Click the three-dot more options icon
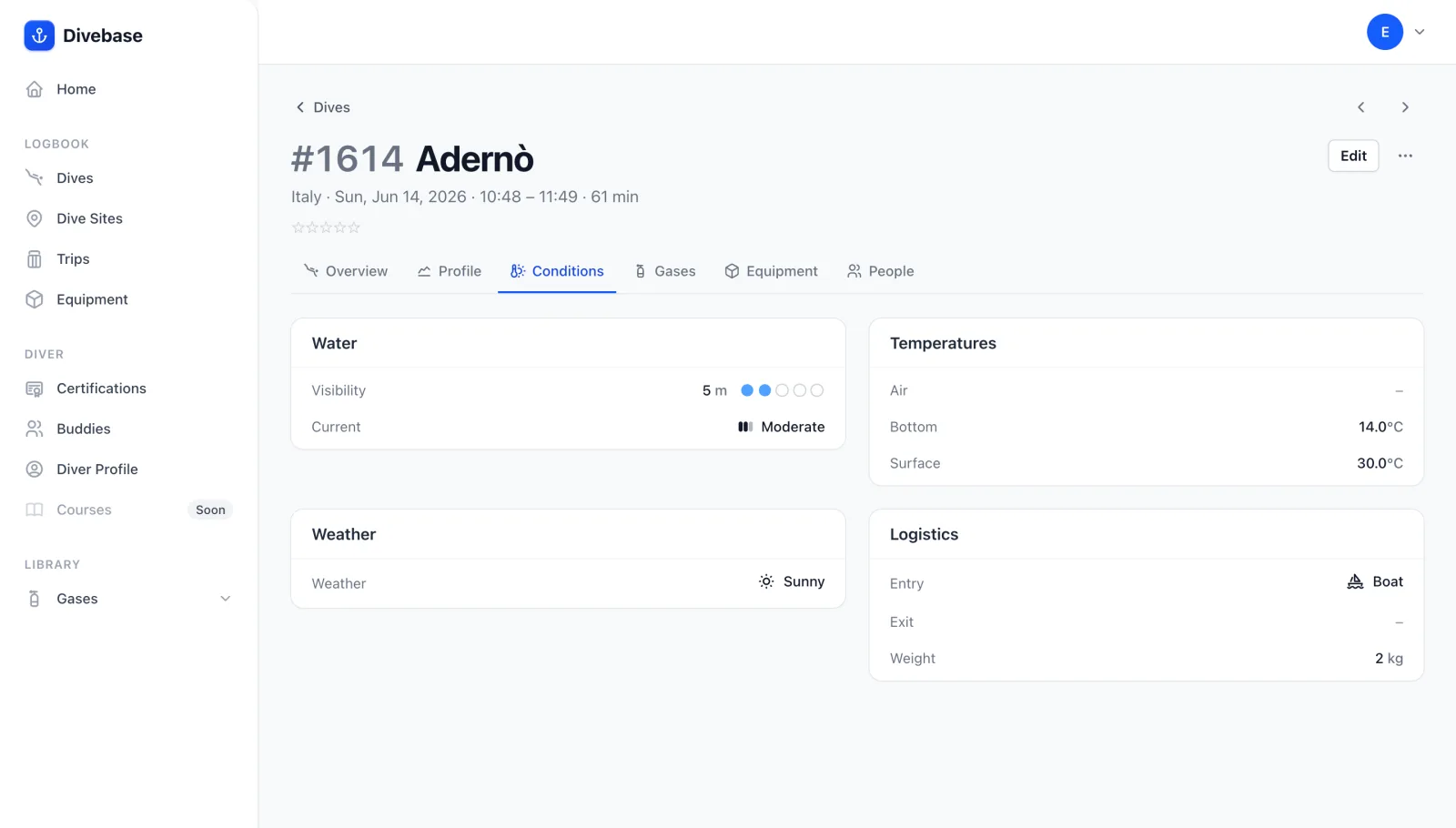The width and height of the screenshot is (1456, 828). coord(1405,156)
